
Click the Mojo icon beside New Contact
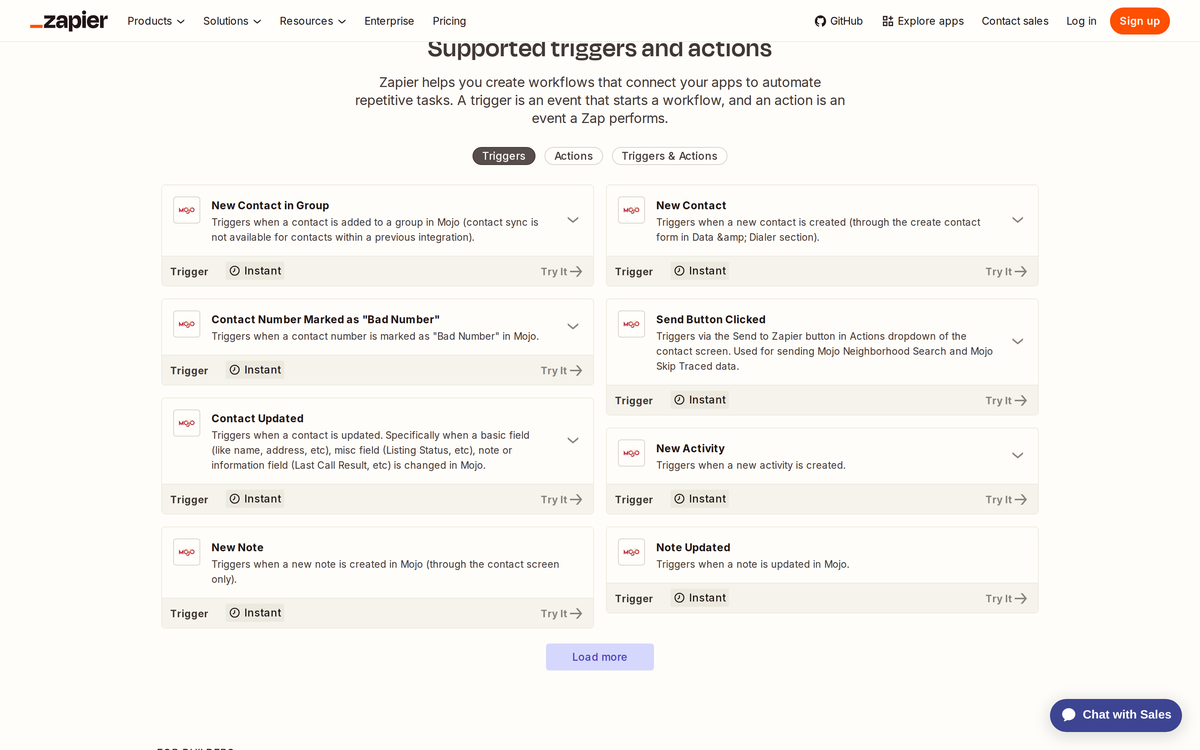631,210
